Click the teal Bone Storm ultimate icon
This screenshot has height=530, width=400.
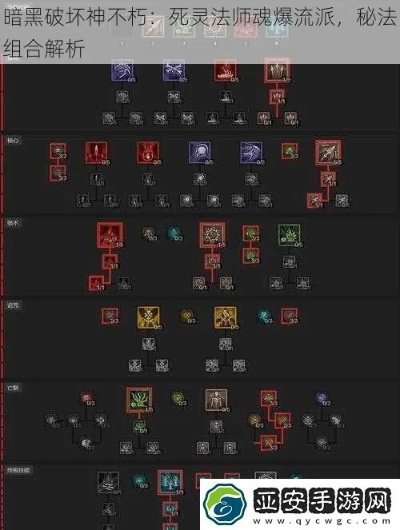point(170,482)
